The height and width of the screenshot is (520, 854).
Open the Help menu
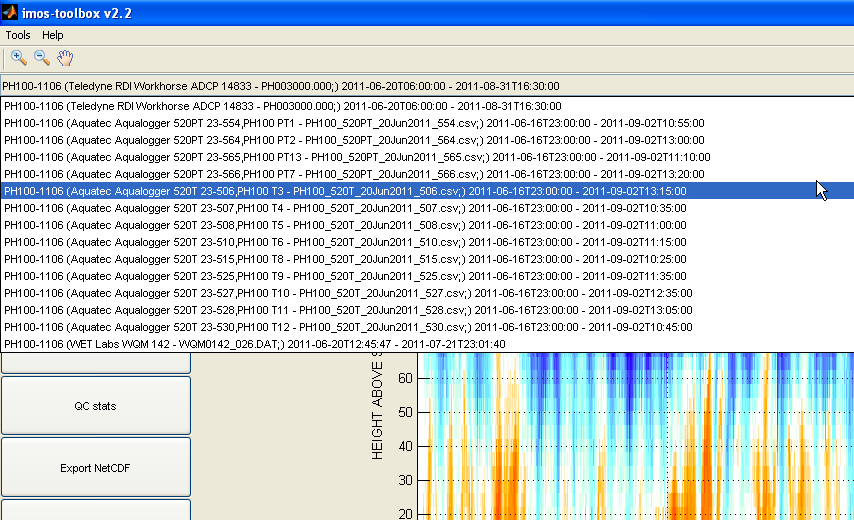(x=53, y=35)
